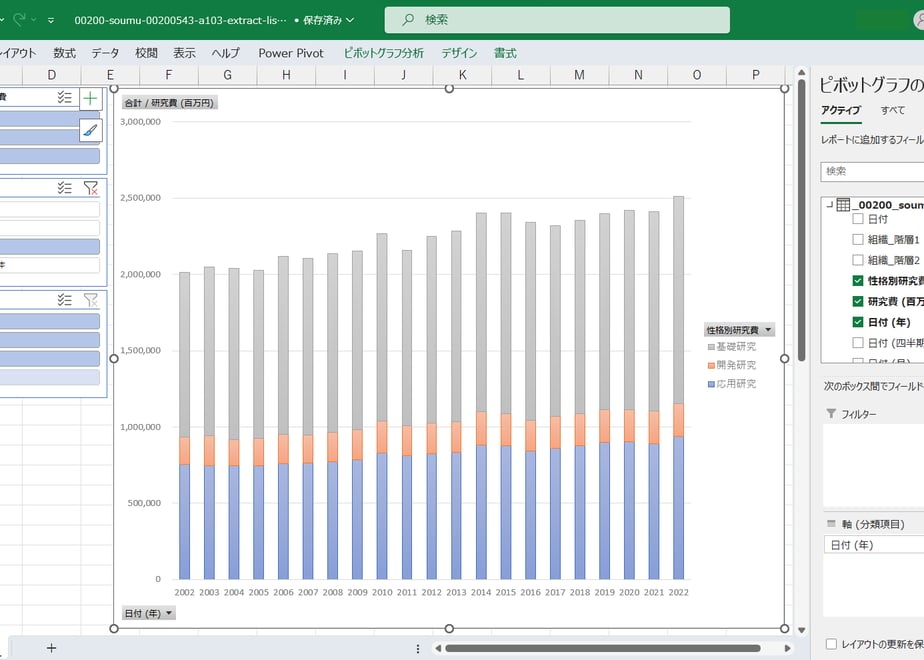Click the horizontal scrollbar right arrow

787,648
